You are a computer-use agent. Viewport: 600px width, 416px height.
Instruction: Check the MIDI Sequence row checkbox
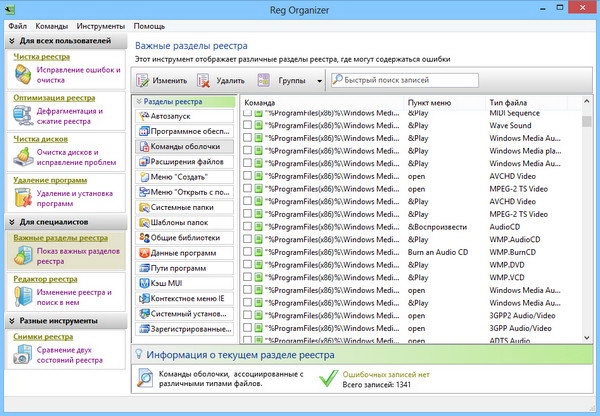coord(247,114)
